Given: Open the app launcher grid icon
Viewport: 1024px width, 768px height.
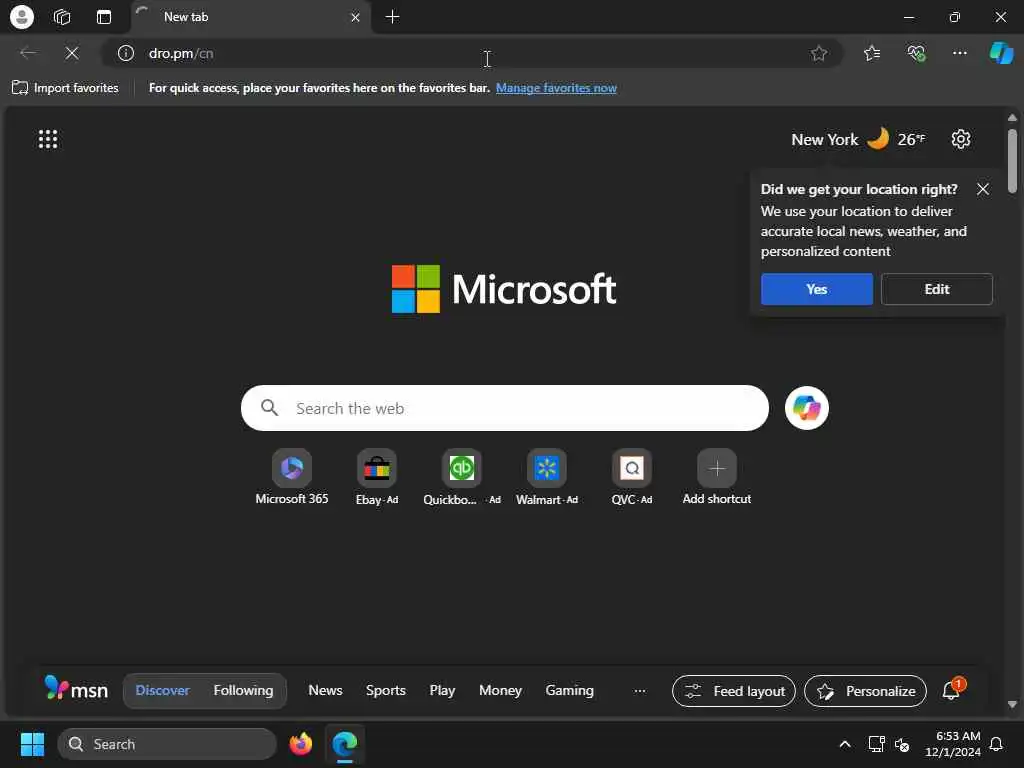Looking at the screenshot, I should [48, 138].
